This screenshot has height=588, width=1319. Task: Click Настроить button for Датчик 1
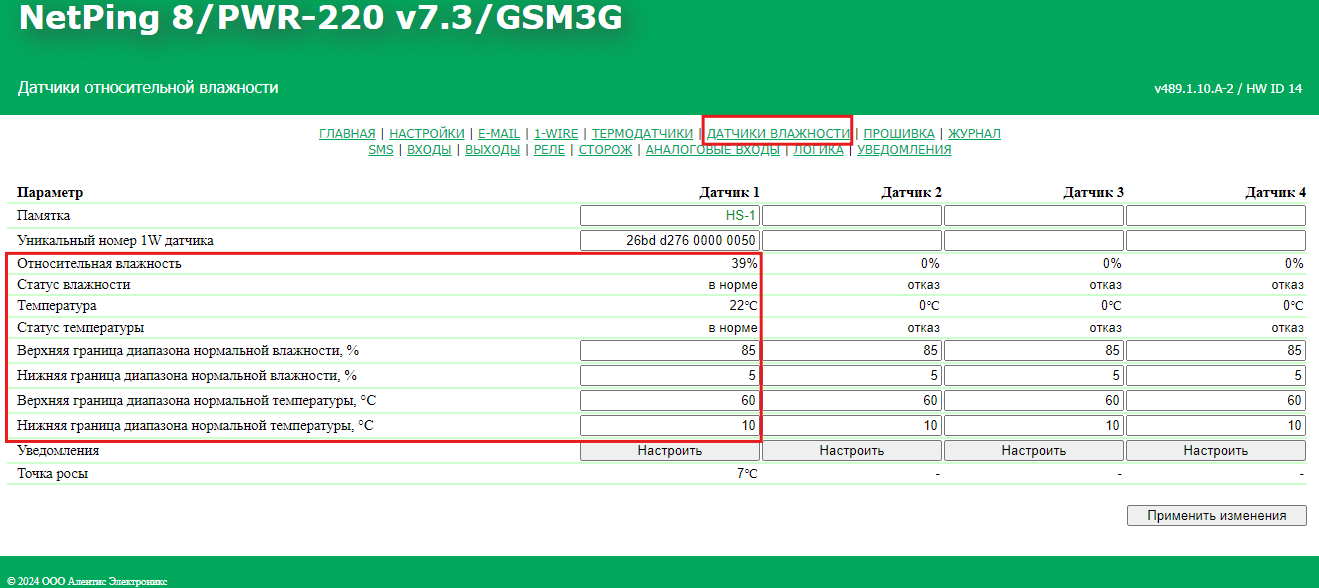(670, 451)
